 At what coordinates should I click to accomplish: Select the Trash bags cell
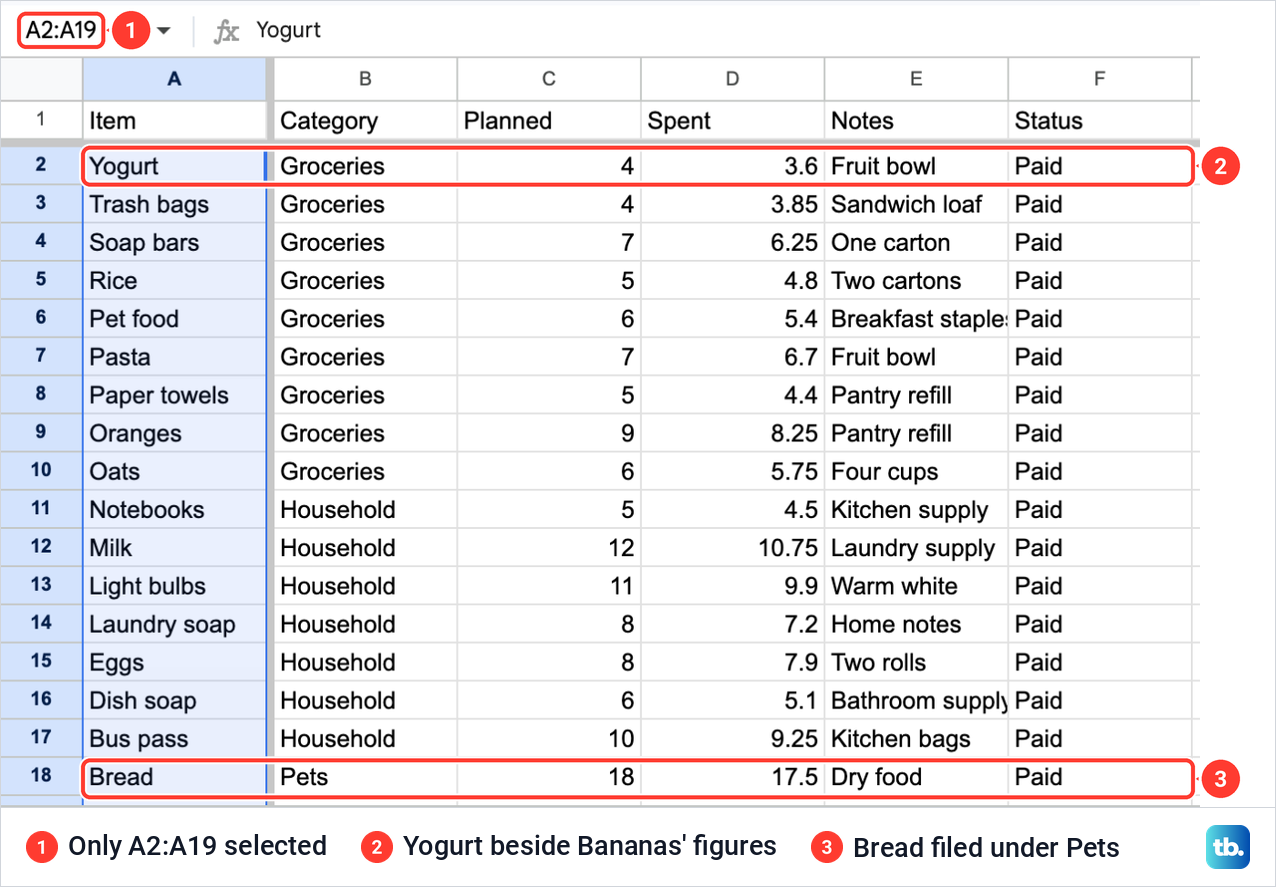175,204
